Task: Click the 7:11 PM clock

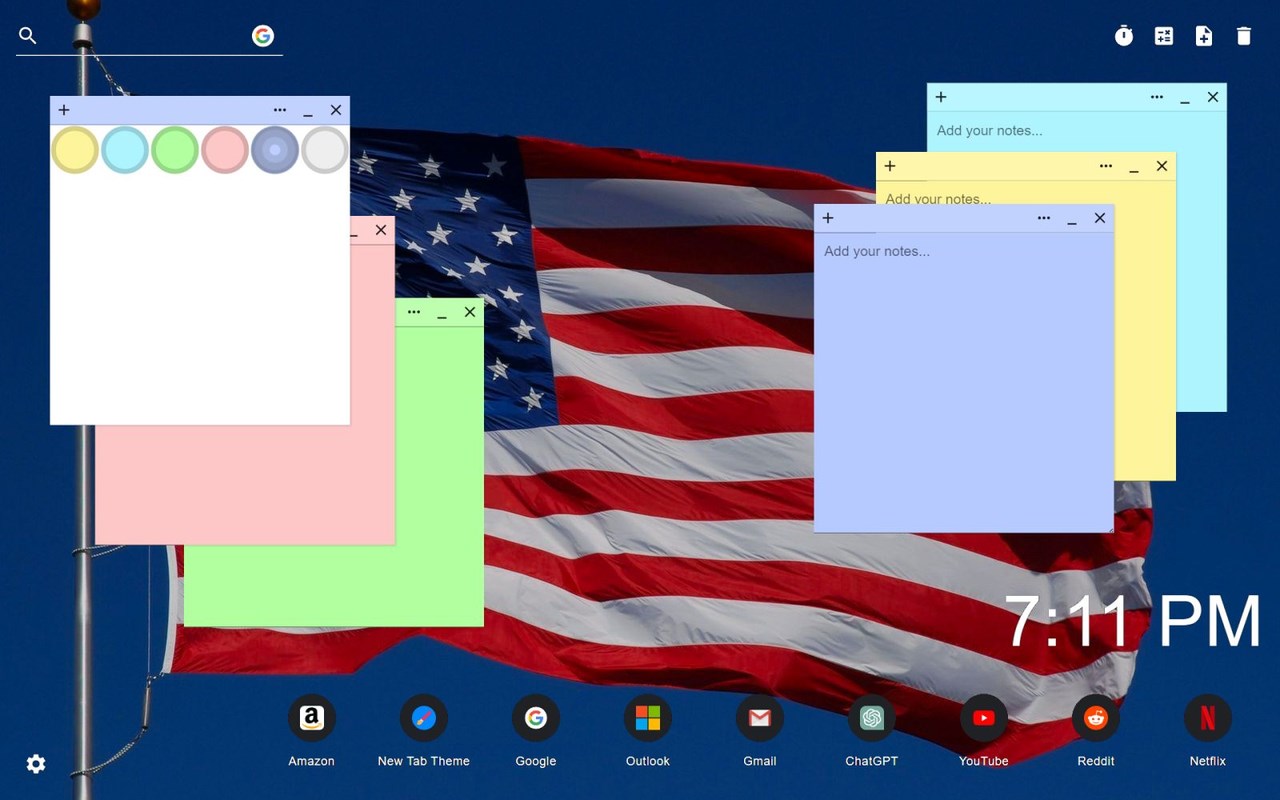Action: pyautogui.click(x=1132, y=622)
